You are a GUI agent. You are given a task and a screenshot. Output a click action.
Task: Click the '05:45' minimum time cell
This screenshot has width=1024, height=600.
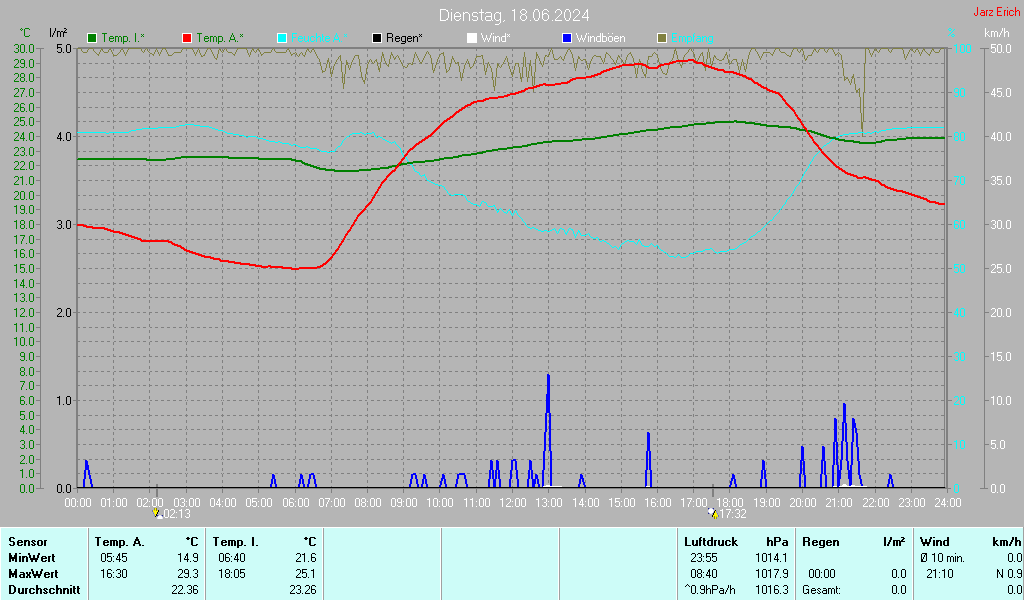click(x=114, y=558)
